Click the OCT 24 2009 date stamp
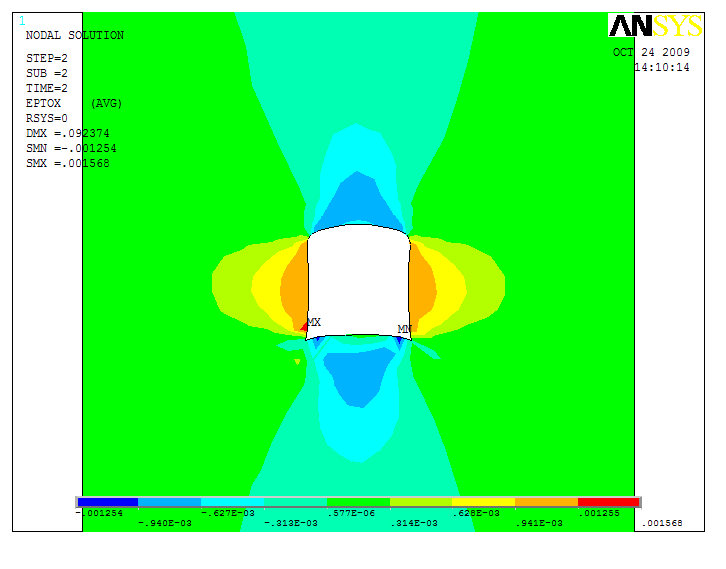 pyautogui.click(x=651, y=52)
